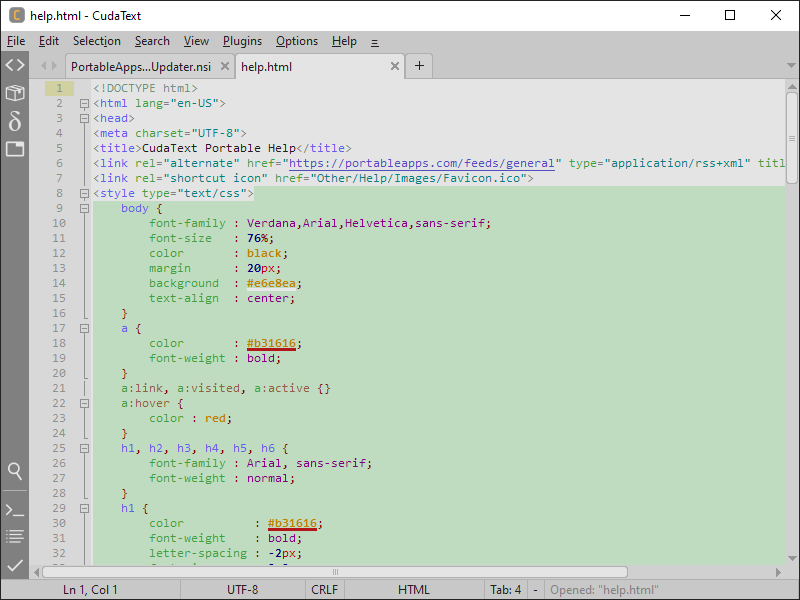Change line endings via CRLF status cell

click(x=324, y=590)
